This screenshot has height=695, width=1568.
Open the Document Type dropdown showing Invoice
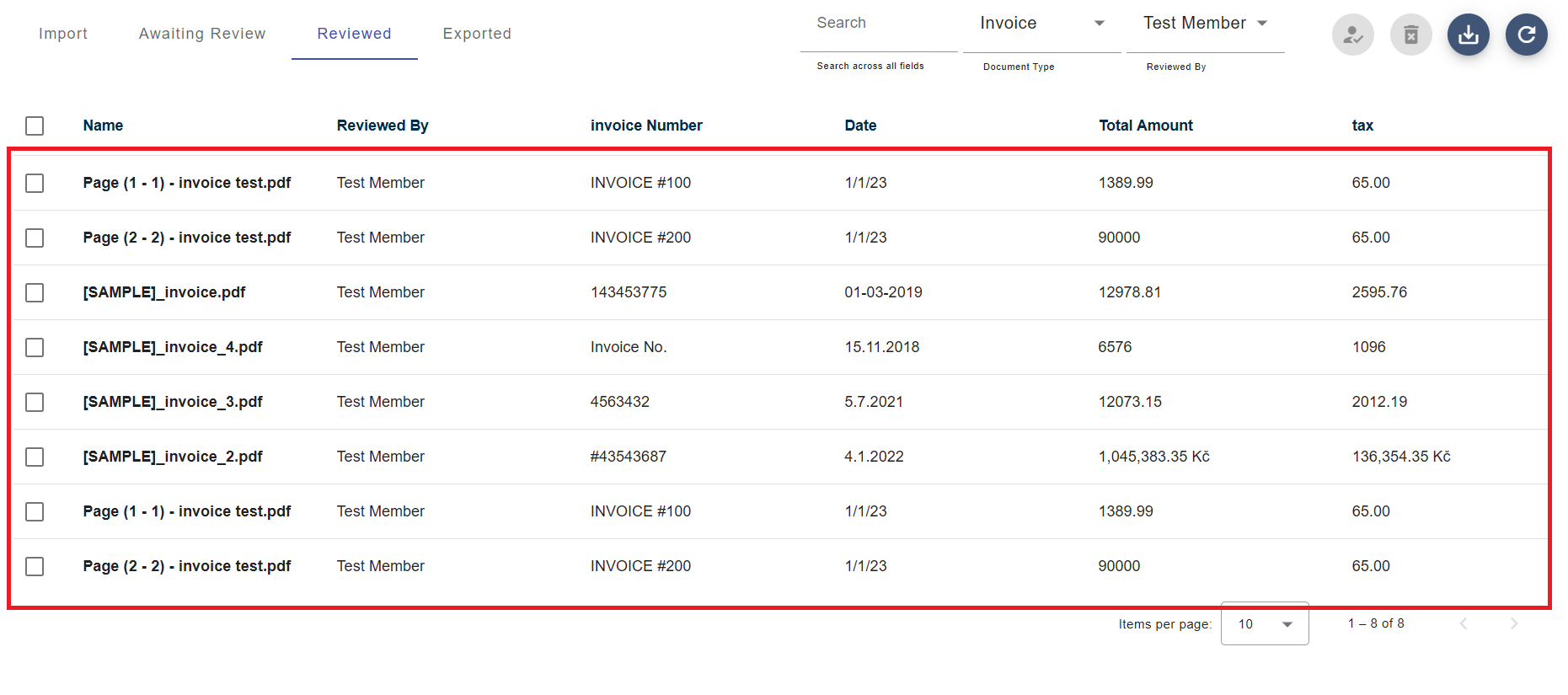[x=1041, y=24]
